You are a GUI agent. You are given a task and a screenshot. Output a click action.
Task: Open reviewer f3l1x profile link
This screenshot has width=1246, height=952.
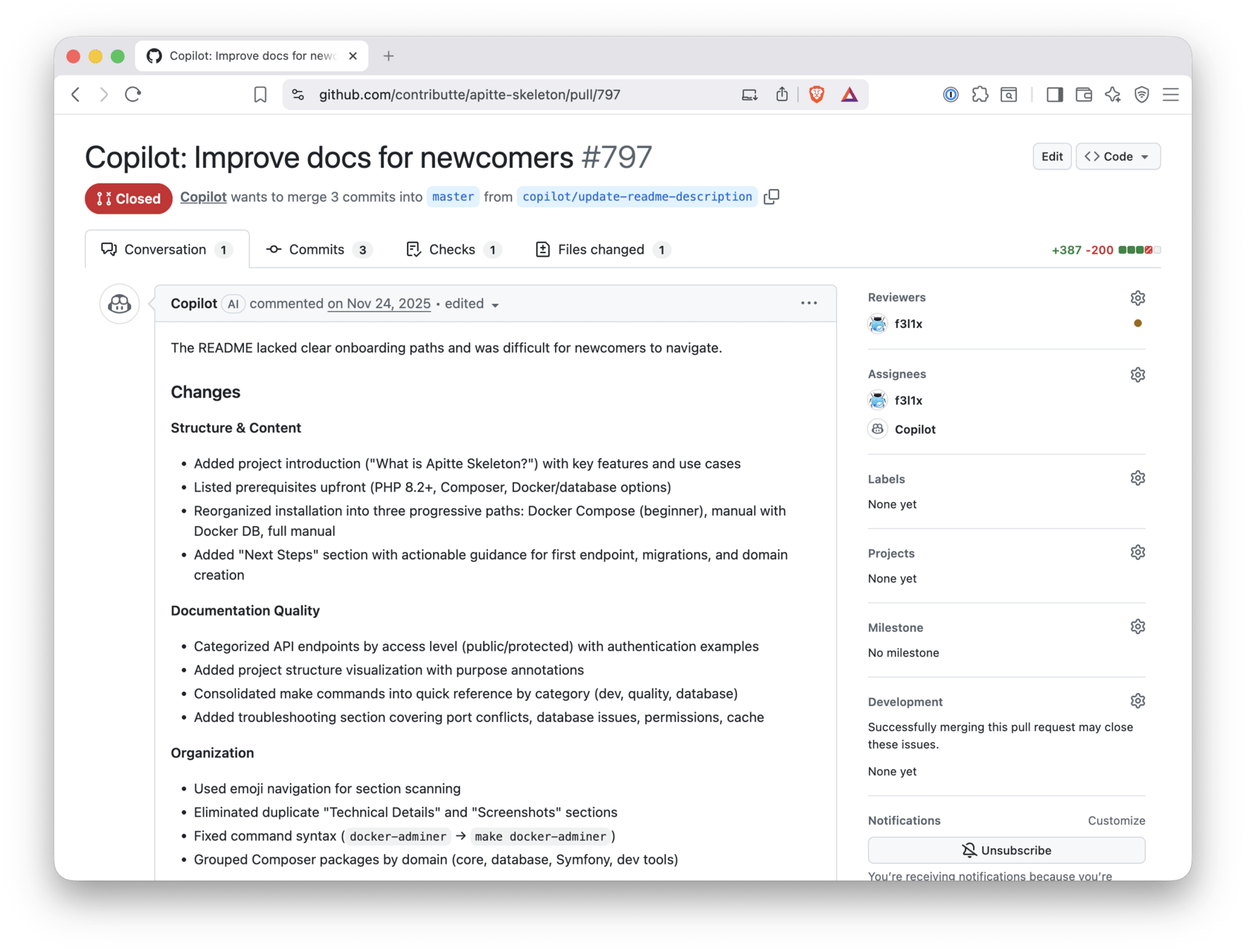908,324
